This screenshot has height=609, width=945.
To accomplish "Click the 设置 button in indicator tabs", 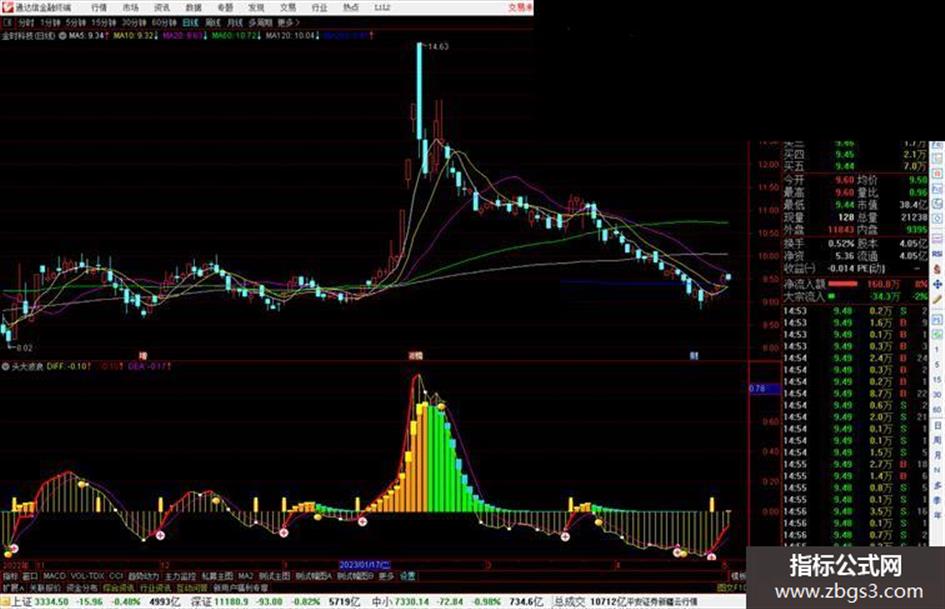I will pos(408,576).
